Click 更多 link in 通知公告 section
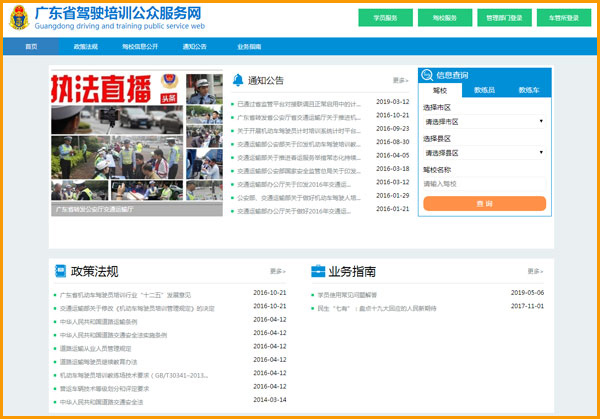Viewport: 600px width, 419px height. pos(400,80)
